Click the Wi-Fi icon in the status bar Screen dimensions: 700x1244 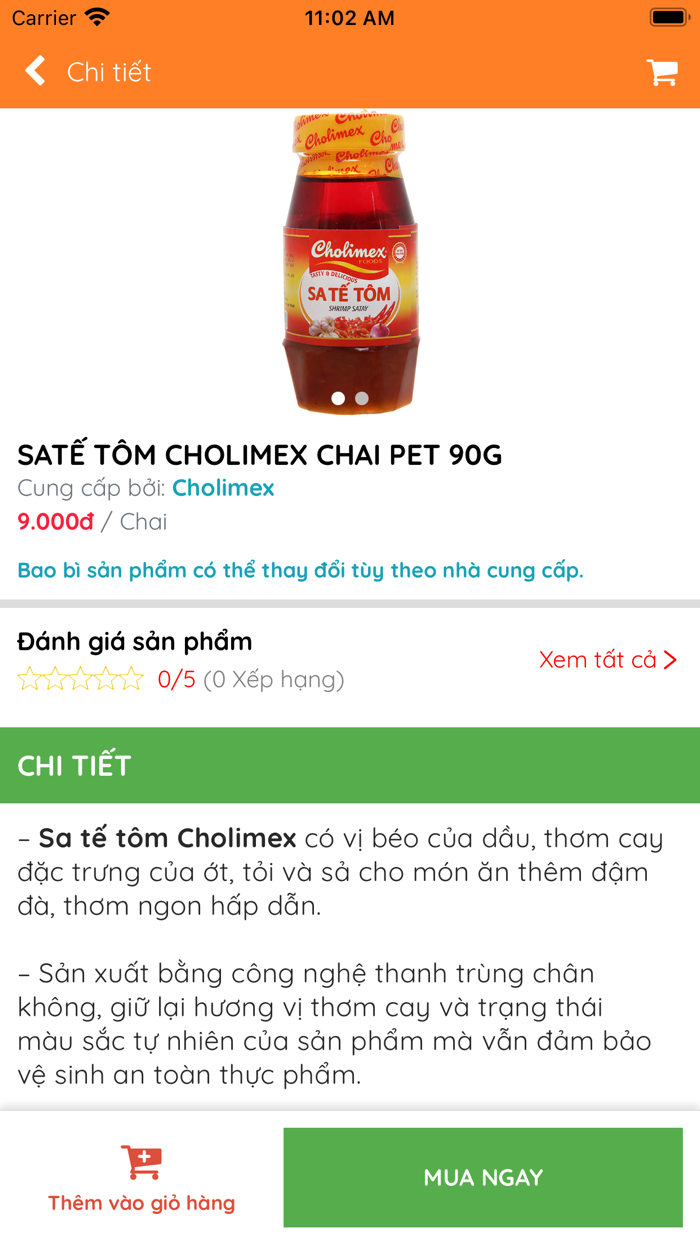pyautogui.click(x=97, y=18)
